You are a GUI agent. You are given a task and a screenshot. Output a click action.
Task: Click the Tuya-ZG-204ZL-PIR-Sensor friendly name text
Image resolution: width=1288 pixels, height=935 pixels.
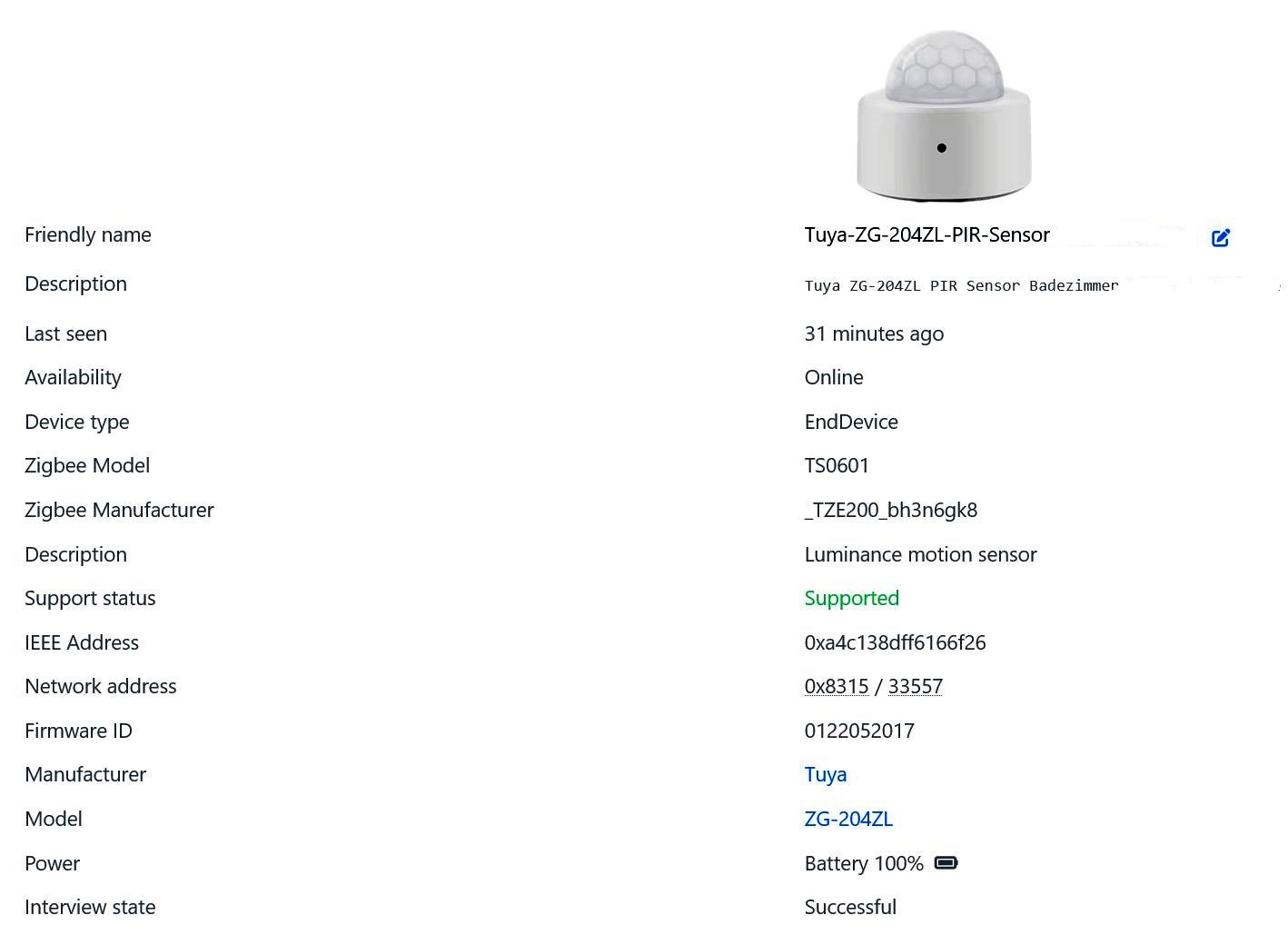(926, 235)
